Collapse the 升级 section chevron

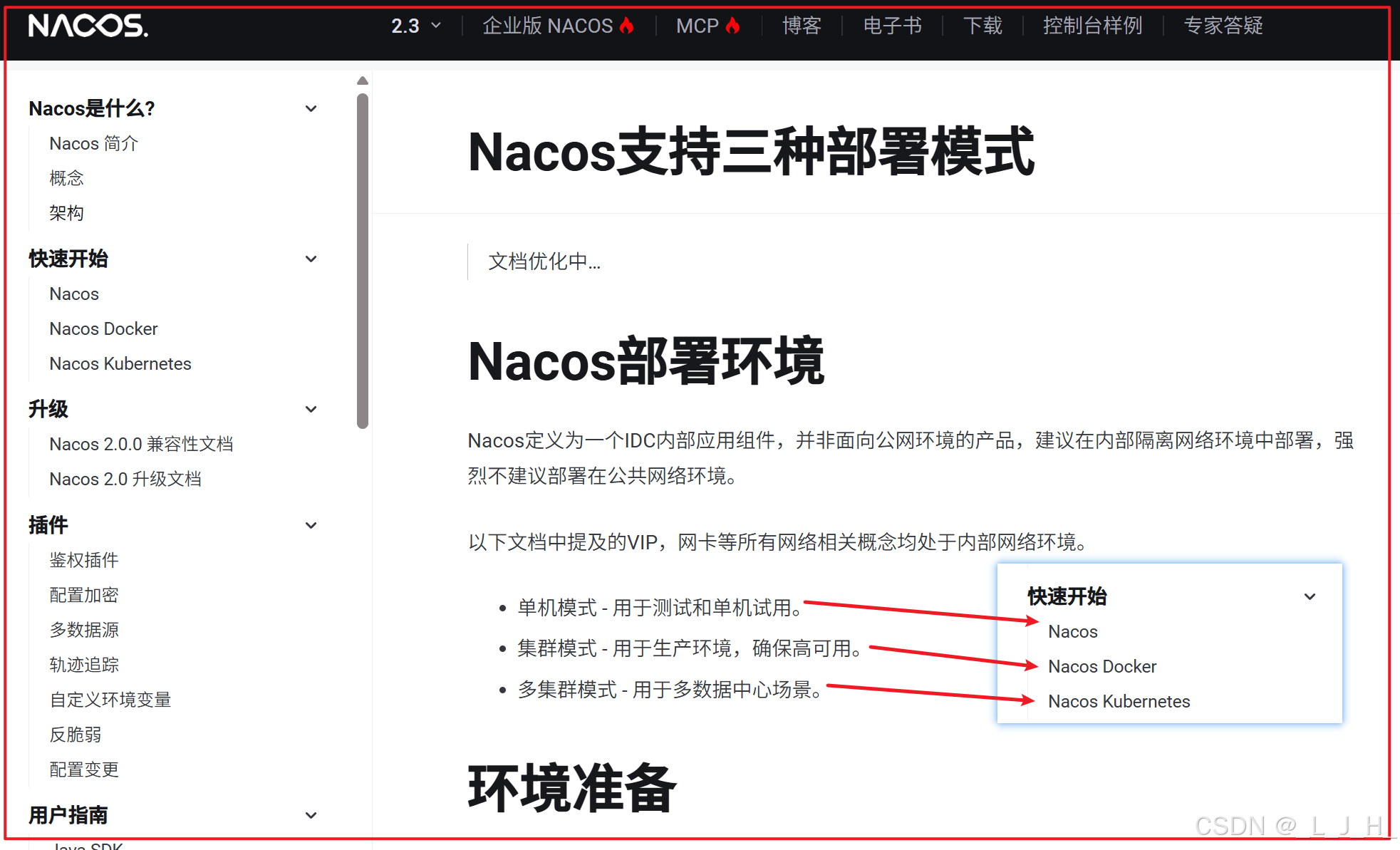click(x=311, y=410)
